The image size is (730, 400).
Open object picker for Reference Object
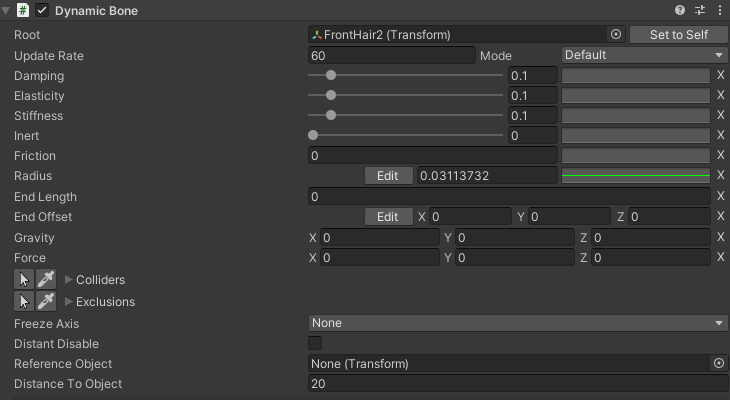(719, 363)
